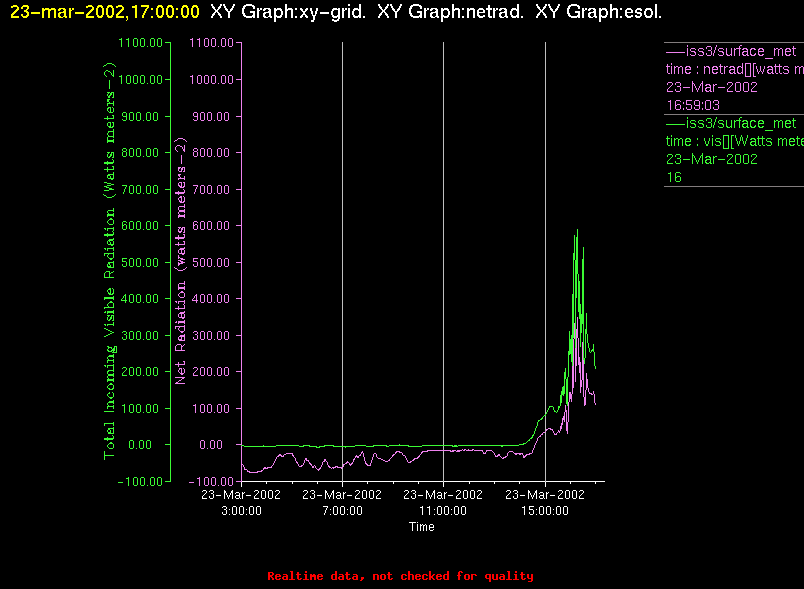Click the pink axis value 0.00
804x589 pixels.
coord(211,444)
